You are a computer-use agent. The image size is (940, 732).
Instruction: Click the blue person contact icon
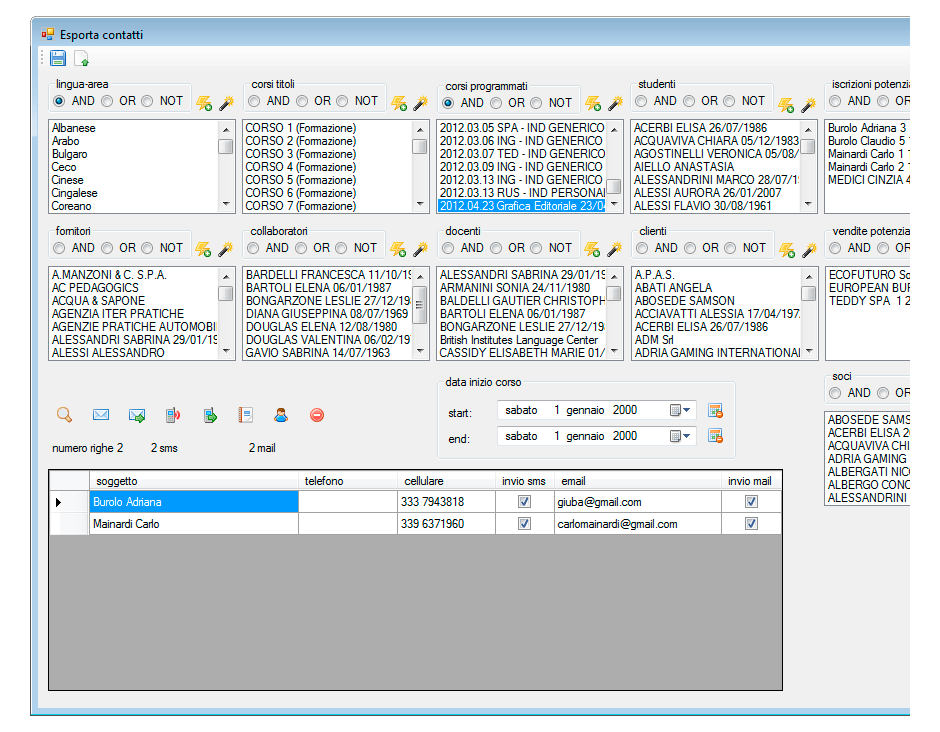tap(281, 415)
